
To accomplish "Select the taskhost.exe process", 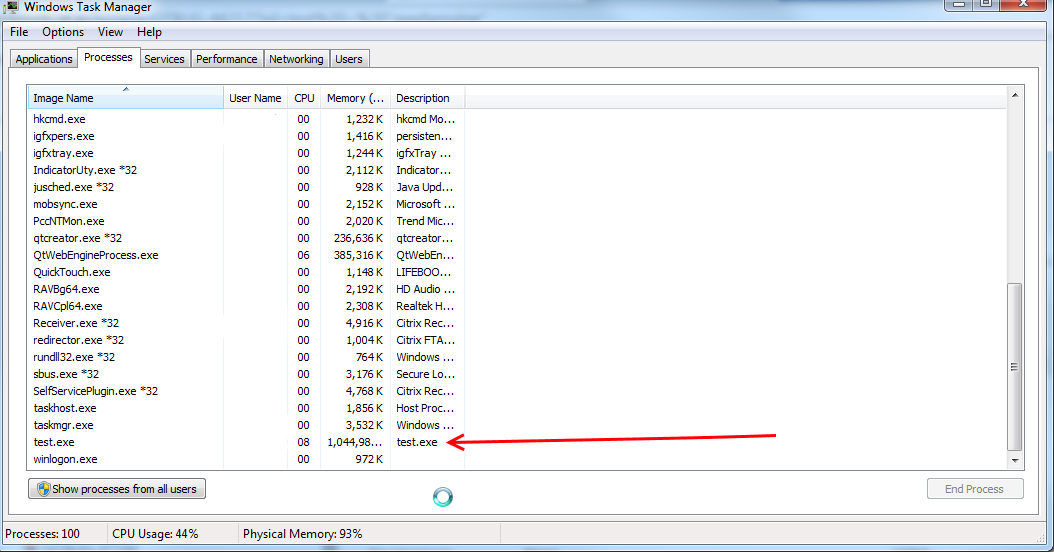I will [65, 408].
